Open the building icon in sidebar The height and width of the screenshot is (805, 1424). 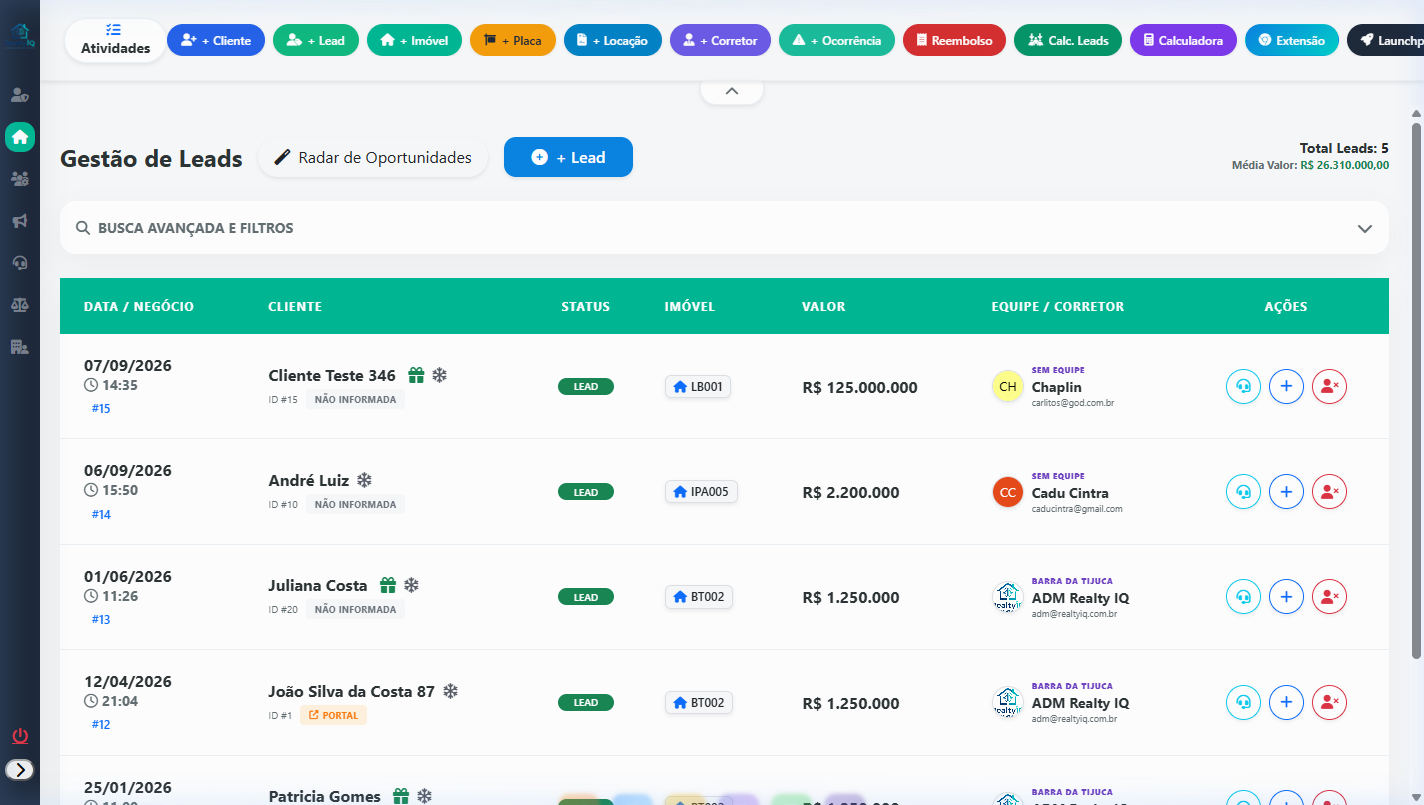[20, 347]
